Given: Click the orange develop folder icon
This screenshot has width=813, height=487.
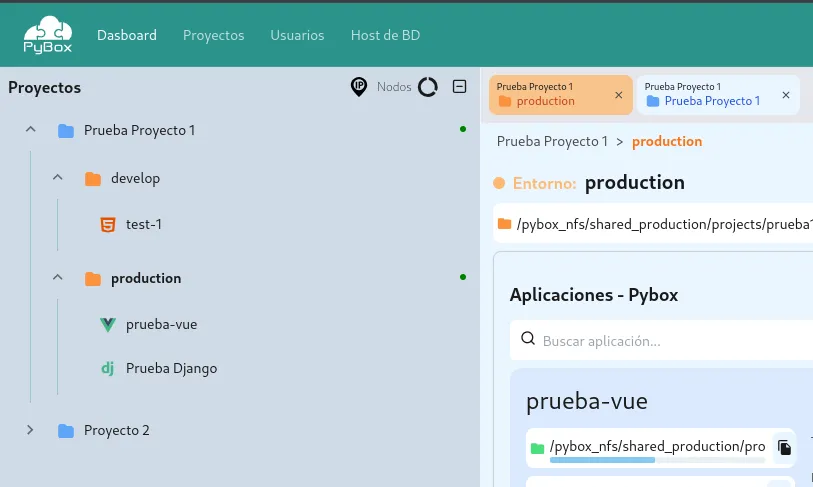Looking at the screenshot, I should pos(93,179).
